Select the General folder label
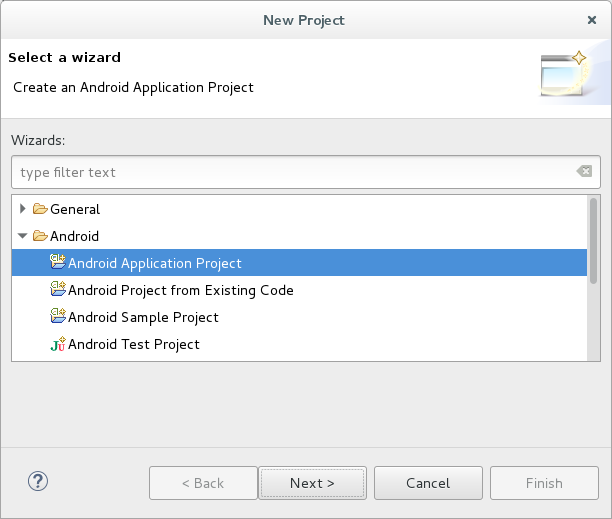The image size is (612, 519). coord(75,210)
